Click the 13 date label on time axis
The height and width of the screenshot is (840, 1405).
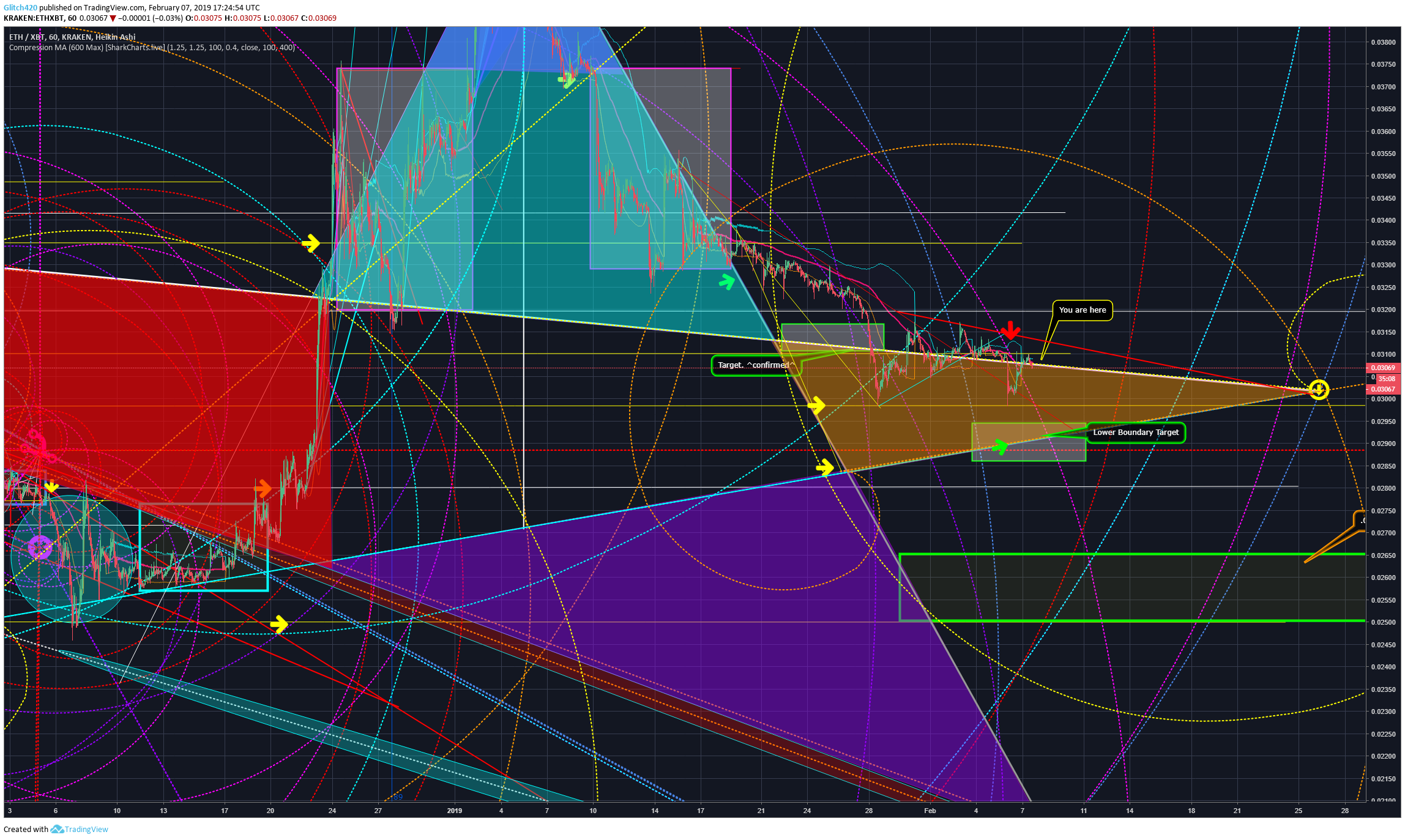click(x=163, y=811)
